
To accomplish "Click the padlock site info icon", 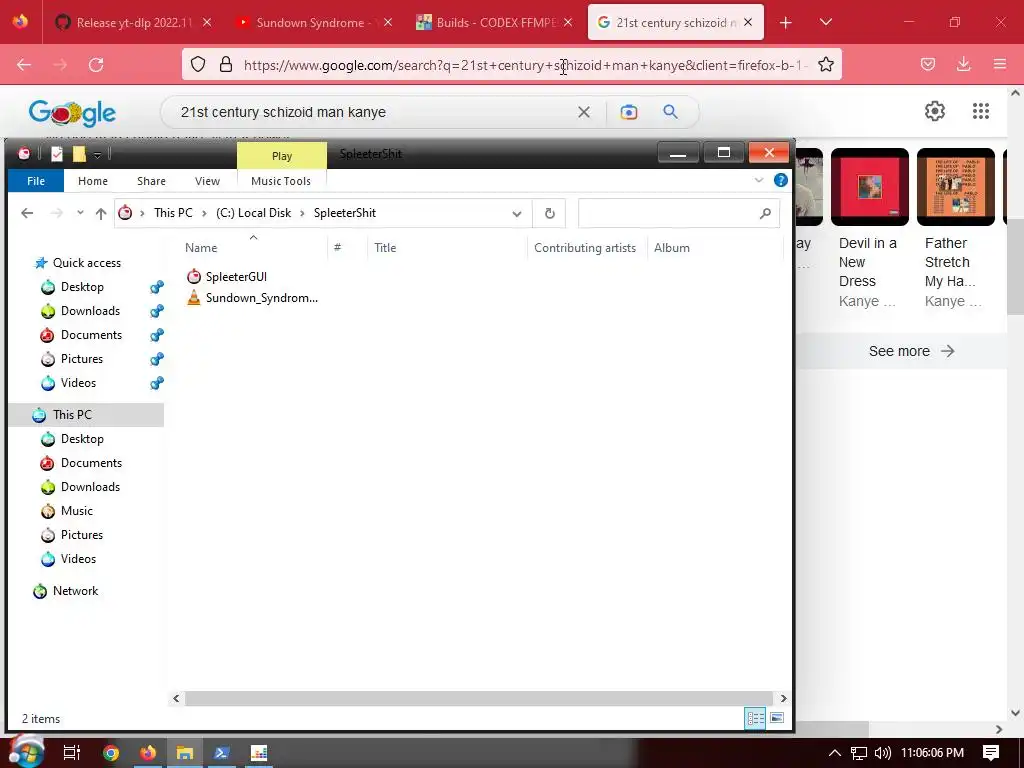I will (226, 65).
